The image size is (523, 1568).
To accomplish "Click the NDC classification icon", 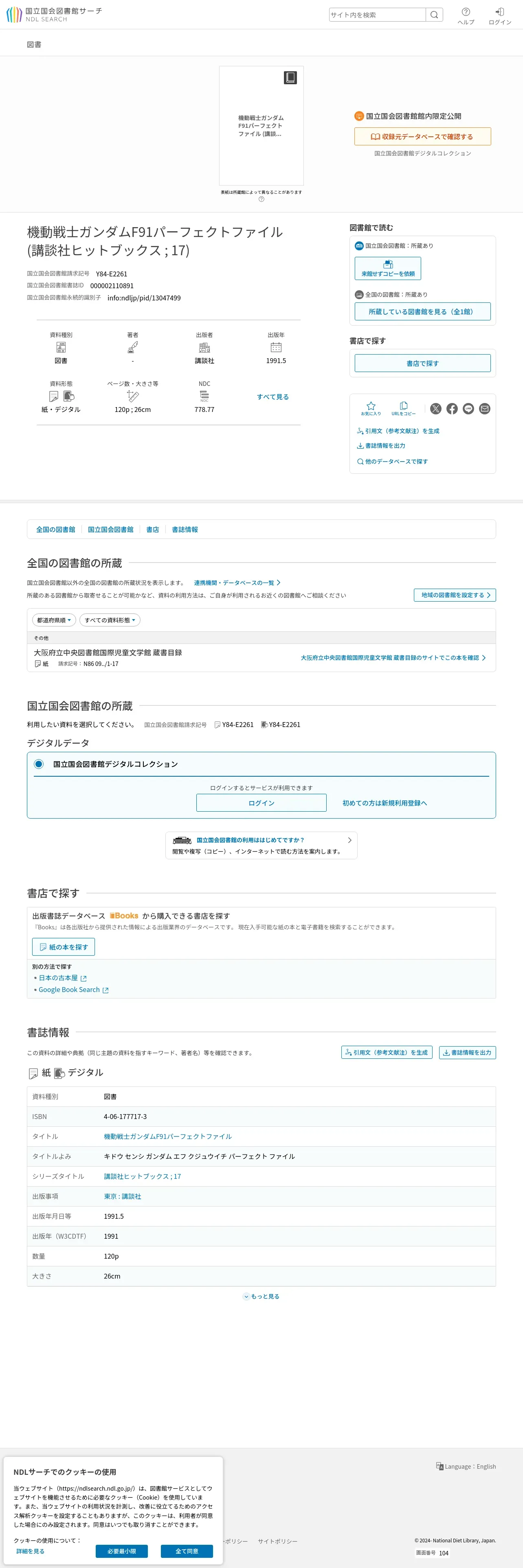I will tap(204, 396).
